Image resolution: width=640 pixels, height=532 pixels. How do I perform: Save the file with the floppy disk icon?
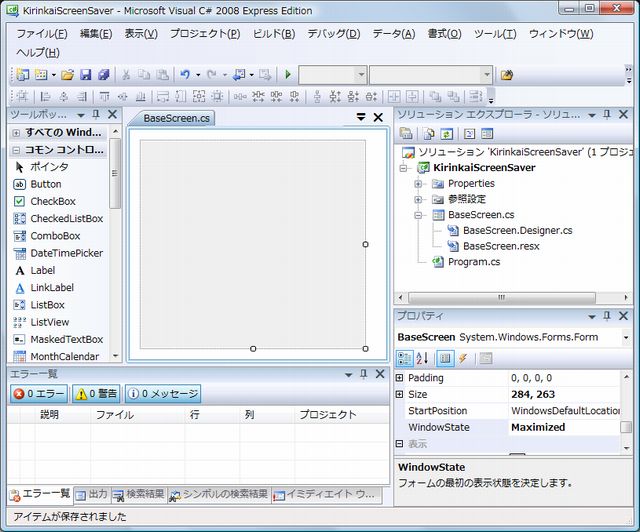(x=85, y=75)
